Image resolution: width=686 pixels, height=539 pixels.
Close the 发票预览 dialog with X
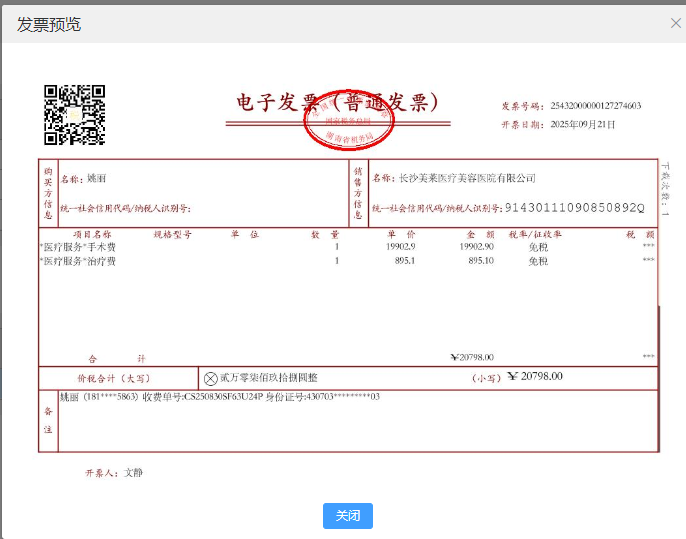[x=676, y=23]
